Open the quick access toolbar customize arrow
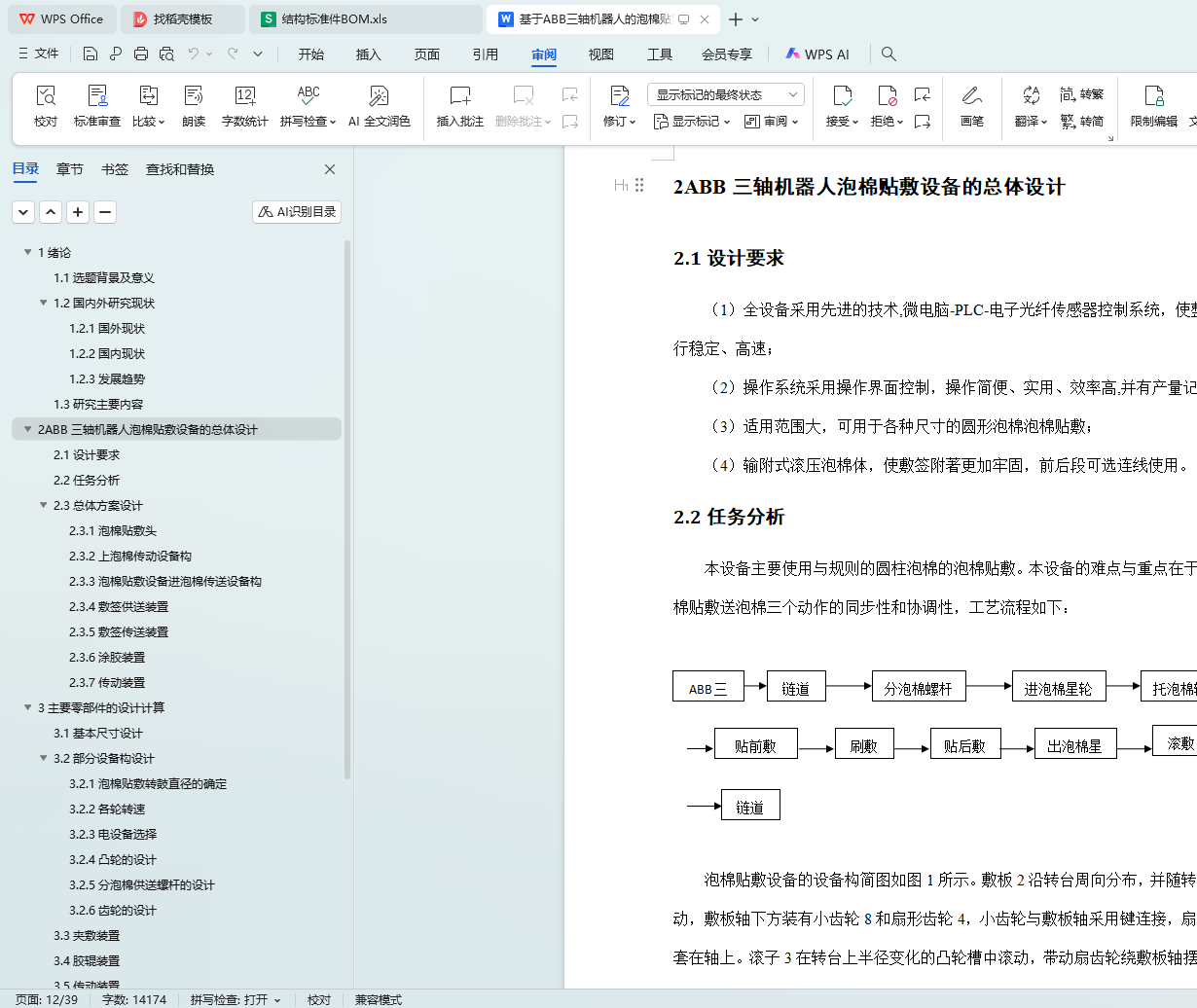Viewport: 1197px width, 1008px height. point(258,54)
